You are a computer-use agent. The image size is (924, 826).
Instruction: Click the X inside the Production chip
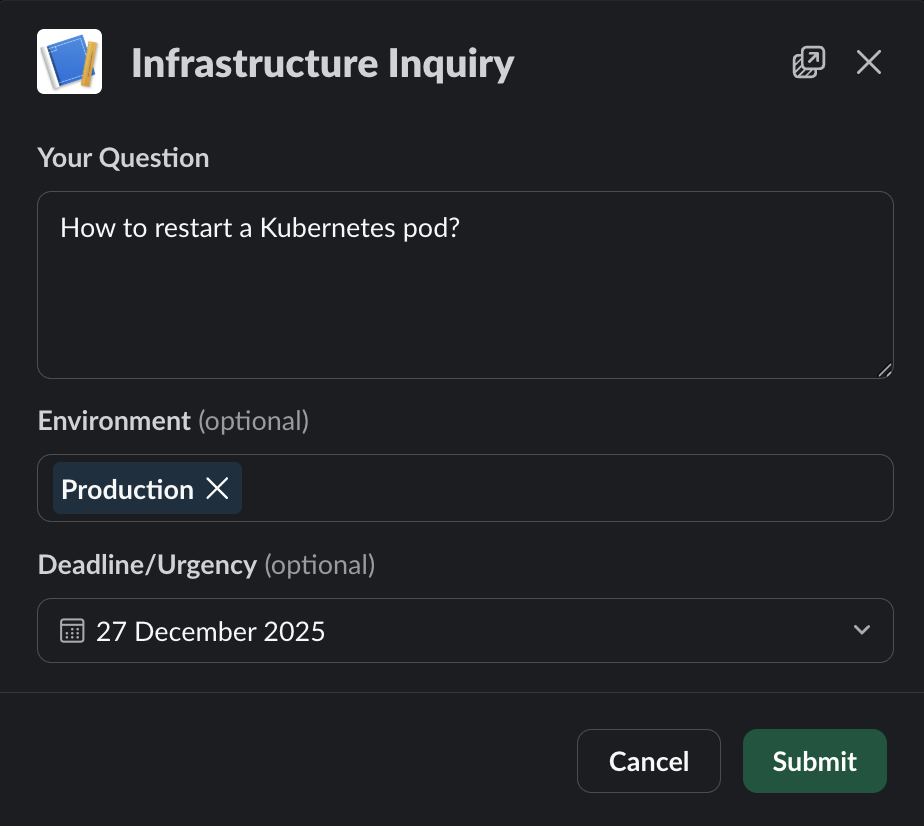[x=218, y=489]
